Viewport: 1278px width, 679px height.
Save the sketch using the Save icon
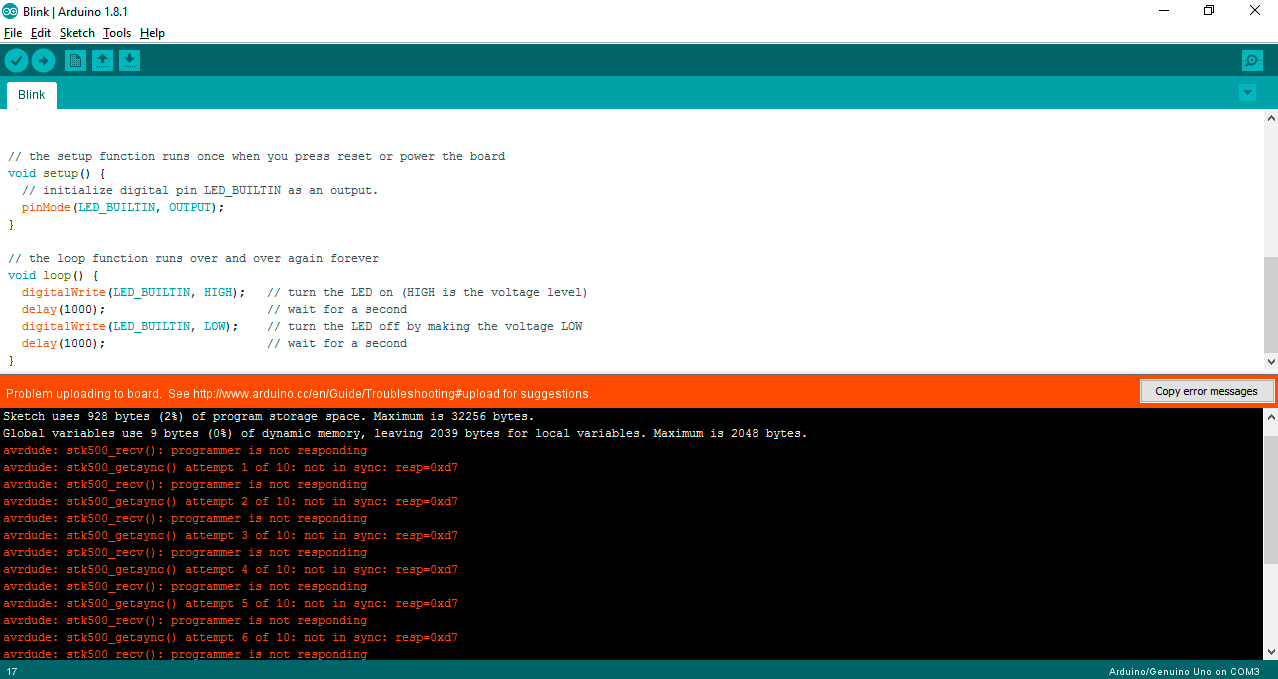[129, 61]
